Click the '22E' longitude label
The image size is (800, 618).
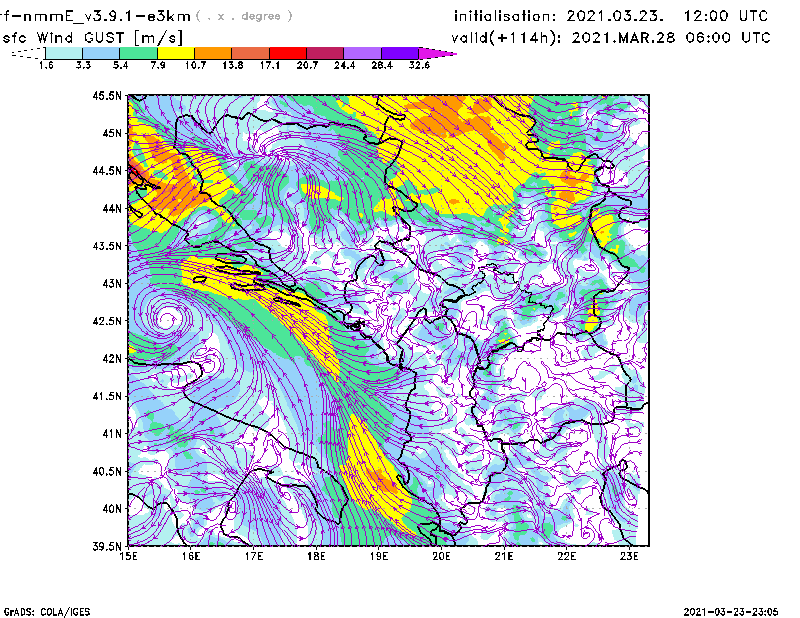pos(566,556)
